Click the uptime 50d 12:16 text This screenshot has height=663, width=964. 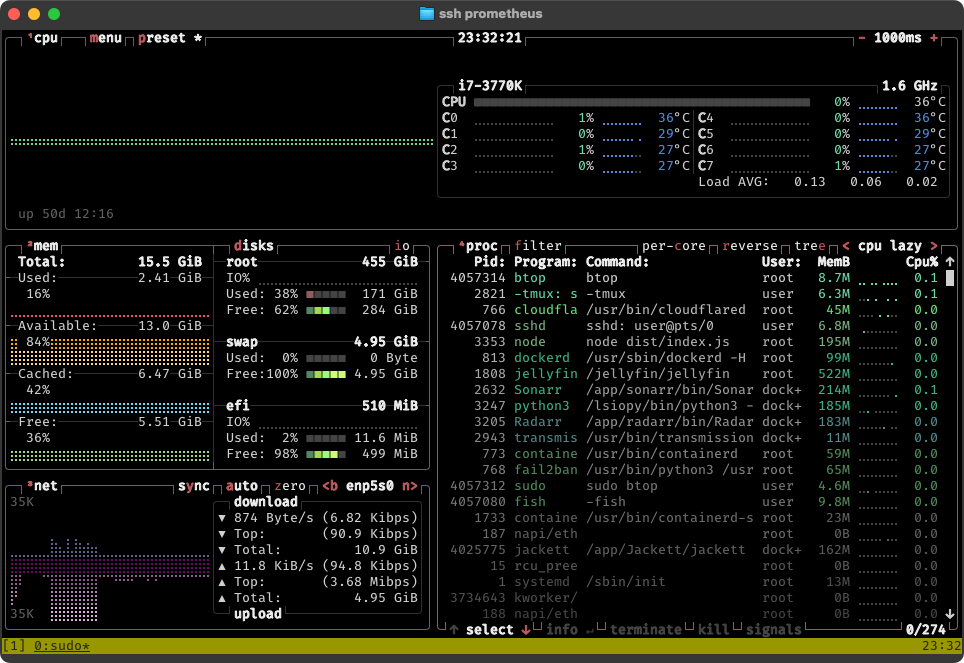click(x=66, y=214)
